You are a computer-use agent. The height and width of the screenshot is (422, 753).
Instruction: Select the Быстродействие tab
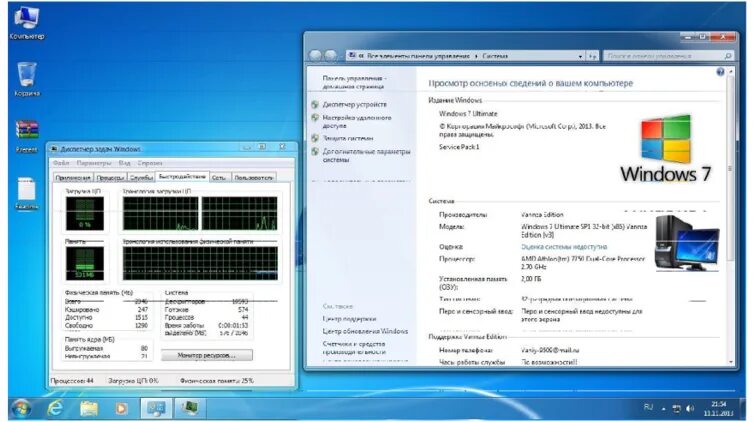(182, 177)
